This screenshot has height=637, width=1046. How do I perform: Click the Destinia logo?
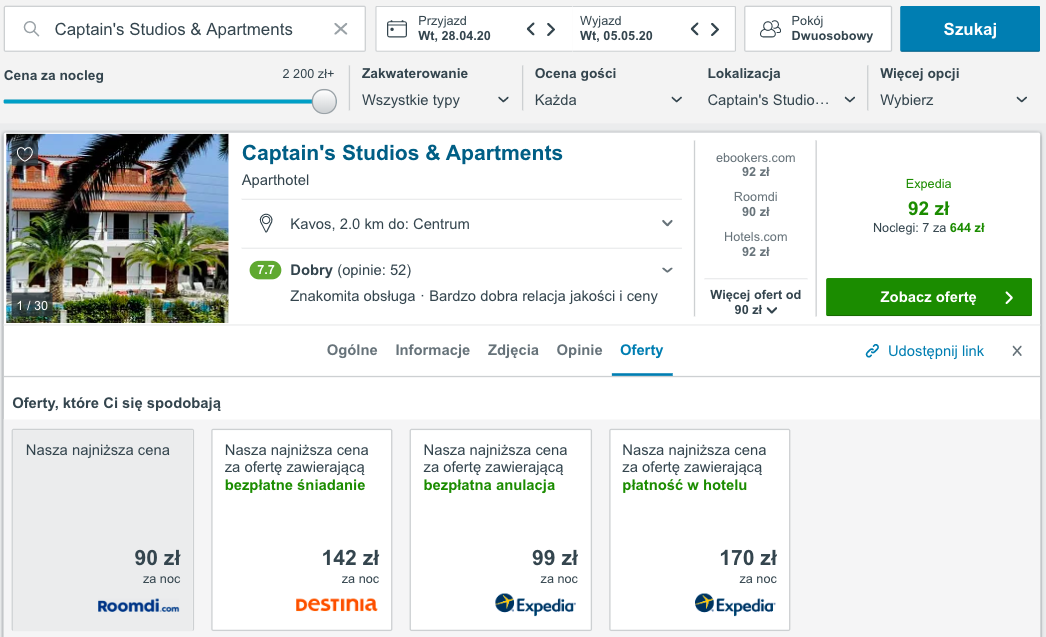point(336,604)
